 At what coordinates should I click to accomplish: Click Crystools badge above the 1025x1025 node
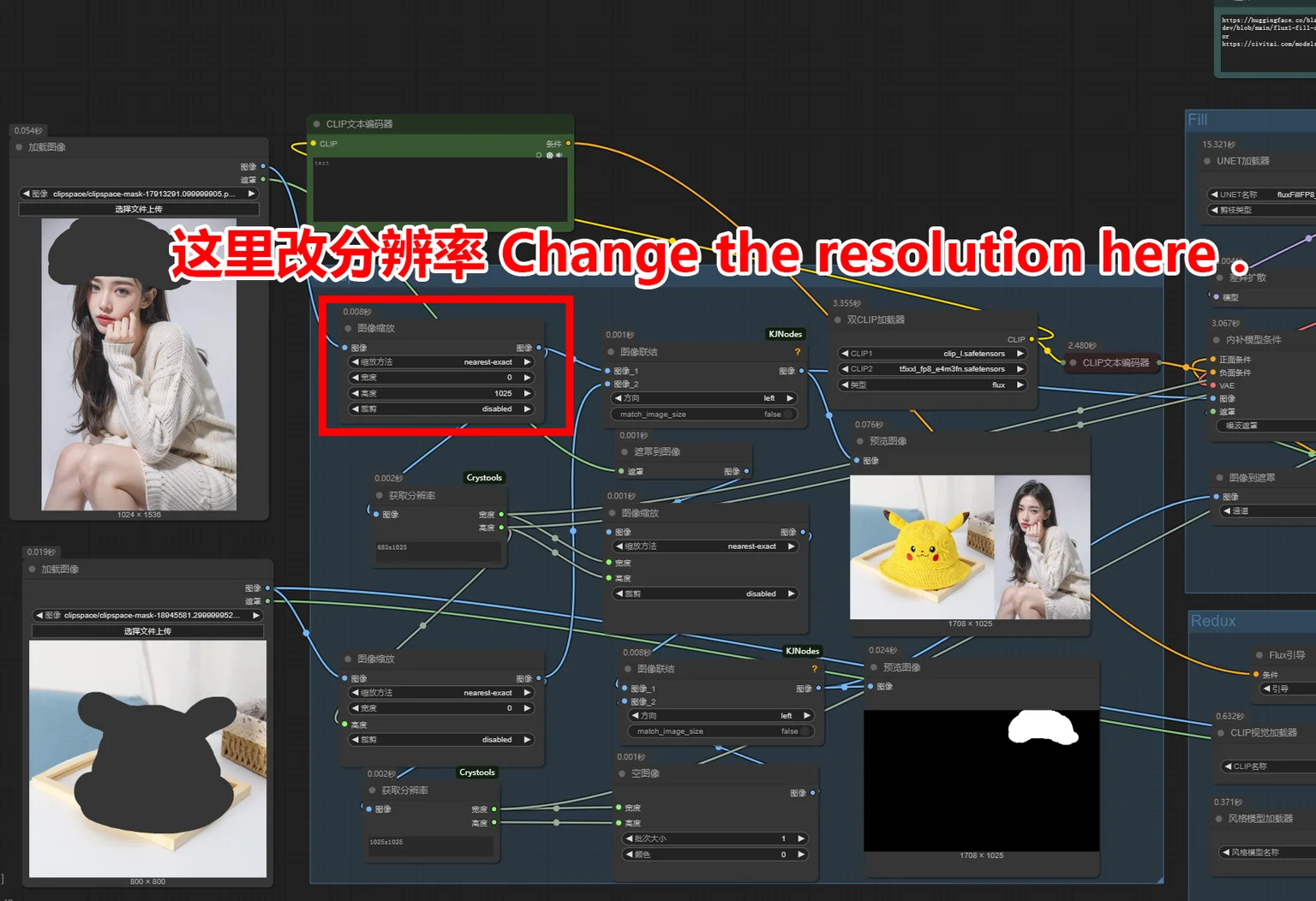tap(477, 773)
